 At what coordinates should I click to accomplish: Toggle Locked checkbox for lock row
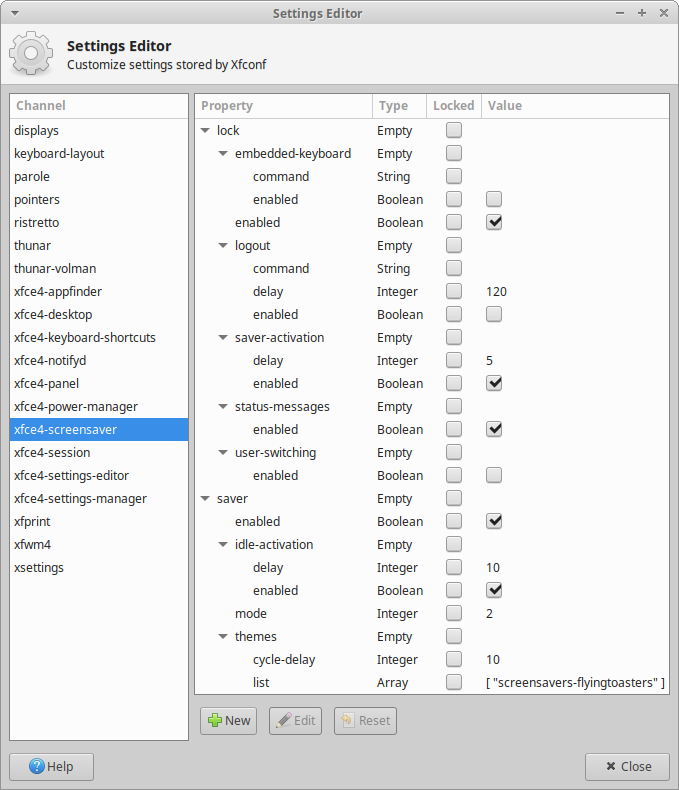454,130
